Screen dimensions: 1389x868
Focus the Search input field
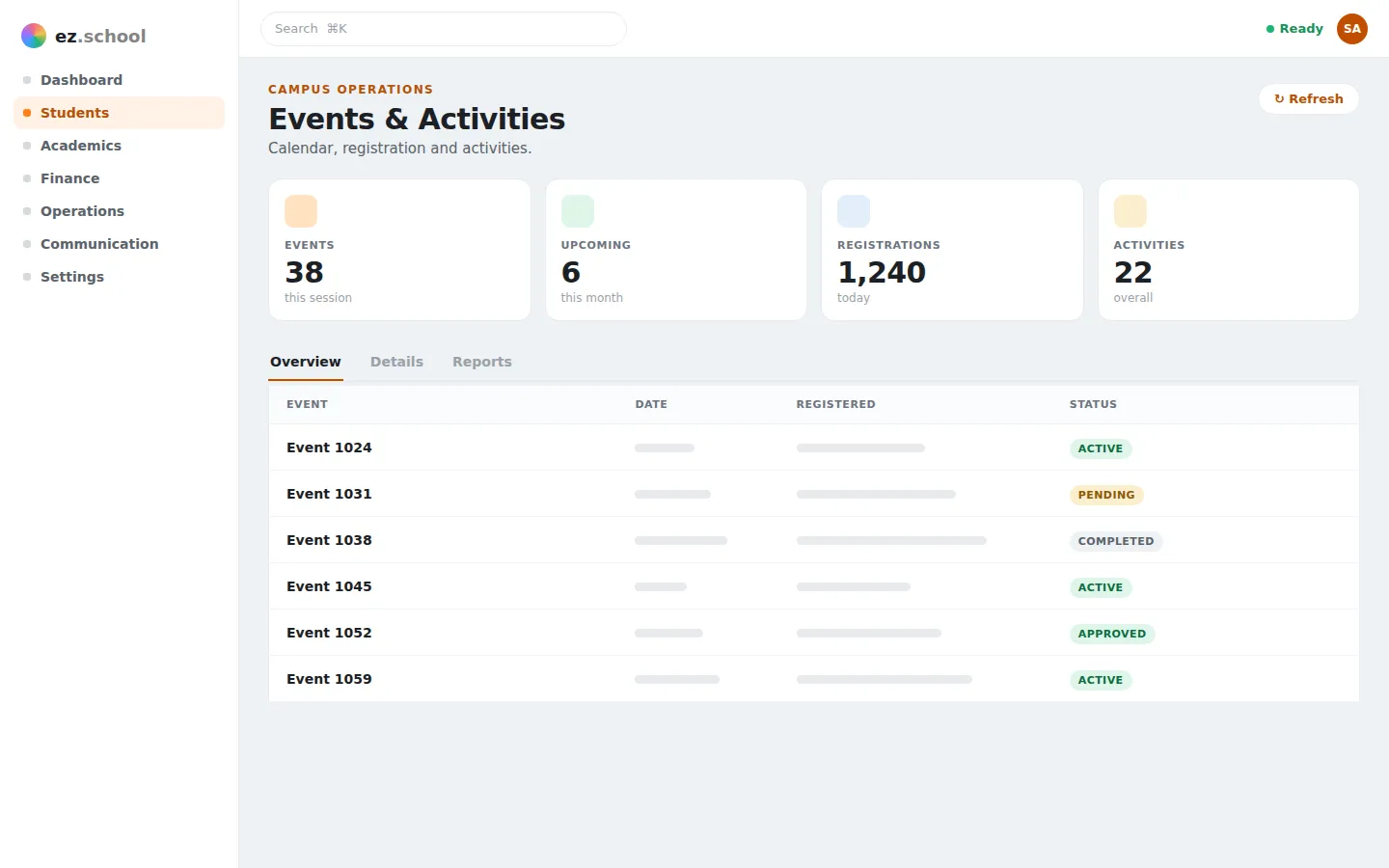coord(444,29)
